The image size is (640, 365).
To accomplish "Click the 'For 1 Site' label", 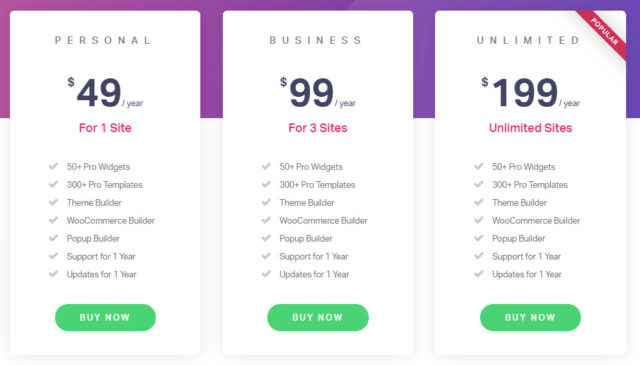I will [x=105, y=128].
